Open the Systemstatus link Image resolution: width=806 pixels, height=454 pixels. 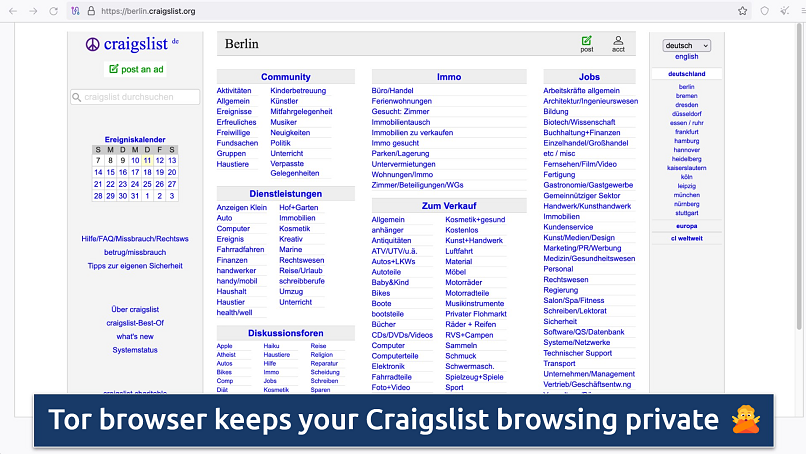(x=135, y=350)
